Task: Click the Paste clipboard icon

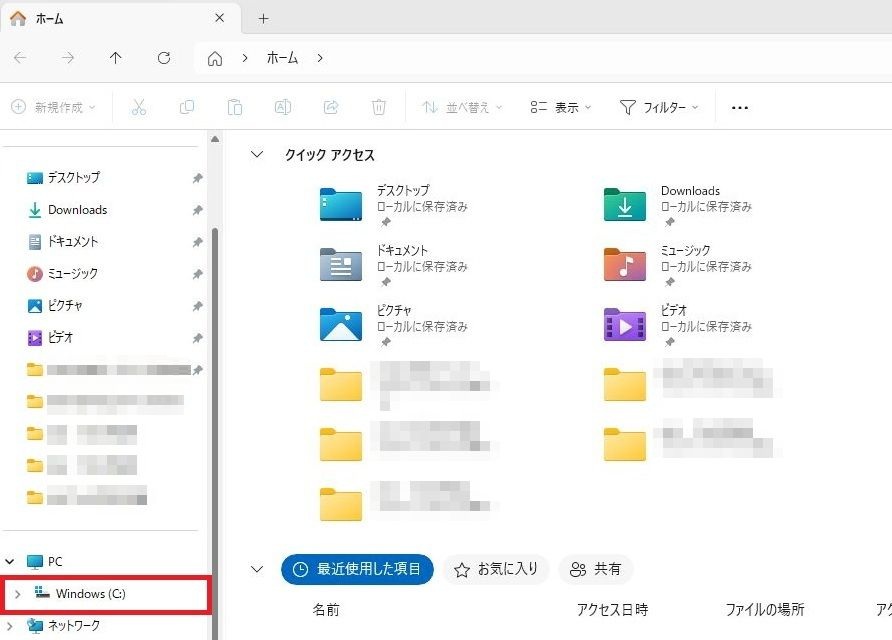Action: click(235, 107)
